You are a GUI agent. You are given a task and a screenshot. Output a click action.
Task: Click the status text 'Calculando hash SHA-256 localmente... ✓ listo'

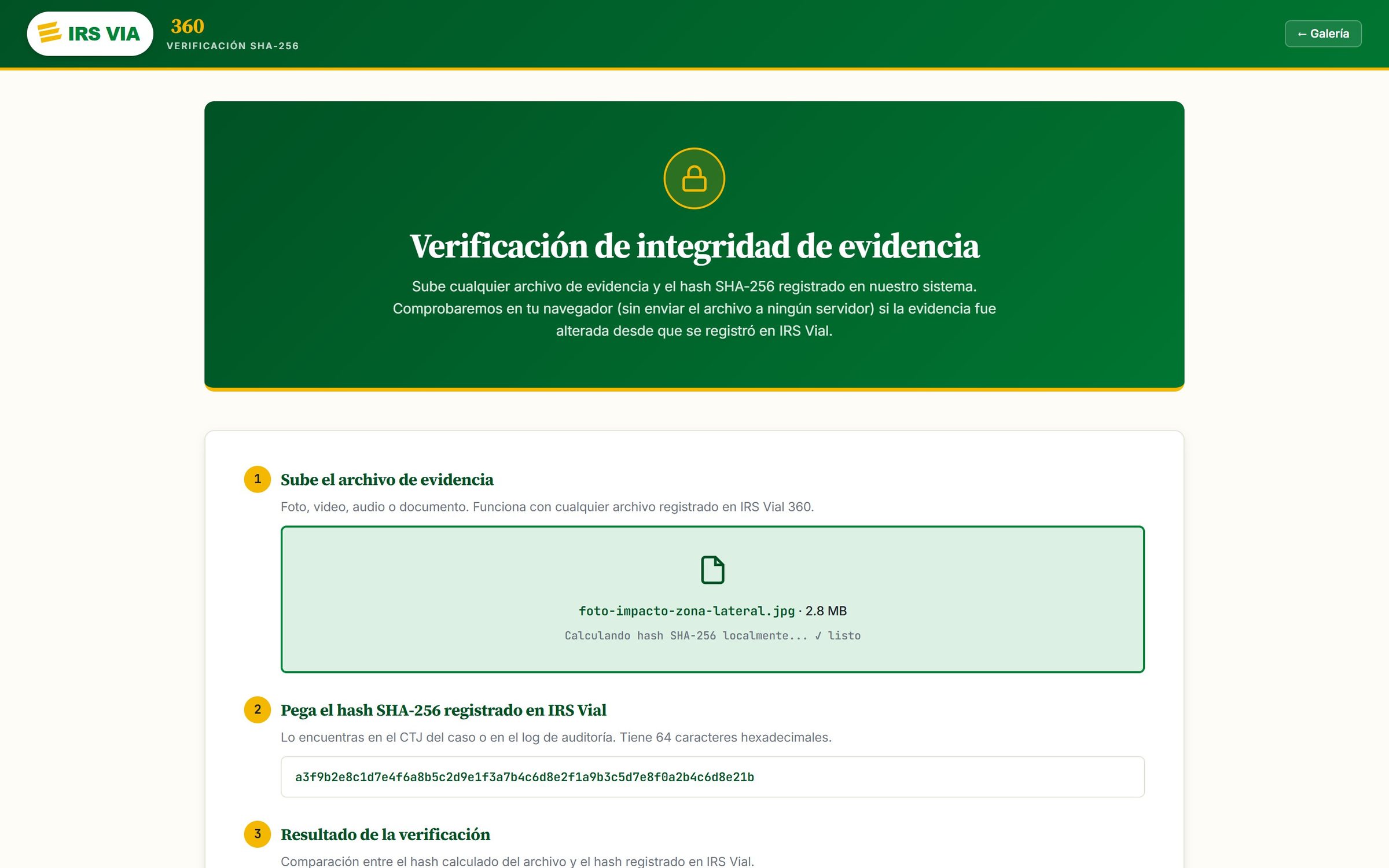pos(712,635)
